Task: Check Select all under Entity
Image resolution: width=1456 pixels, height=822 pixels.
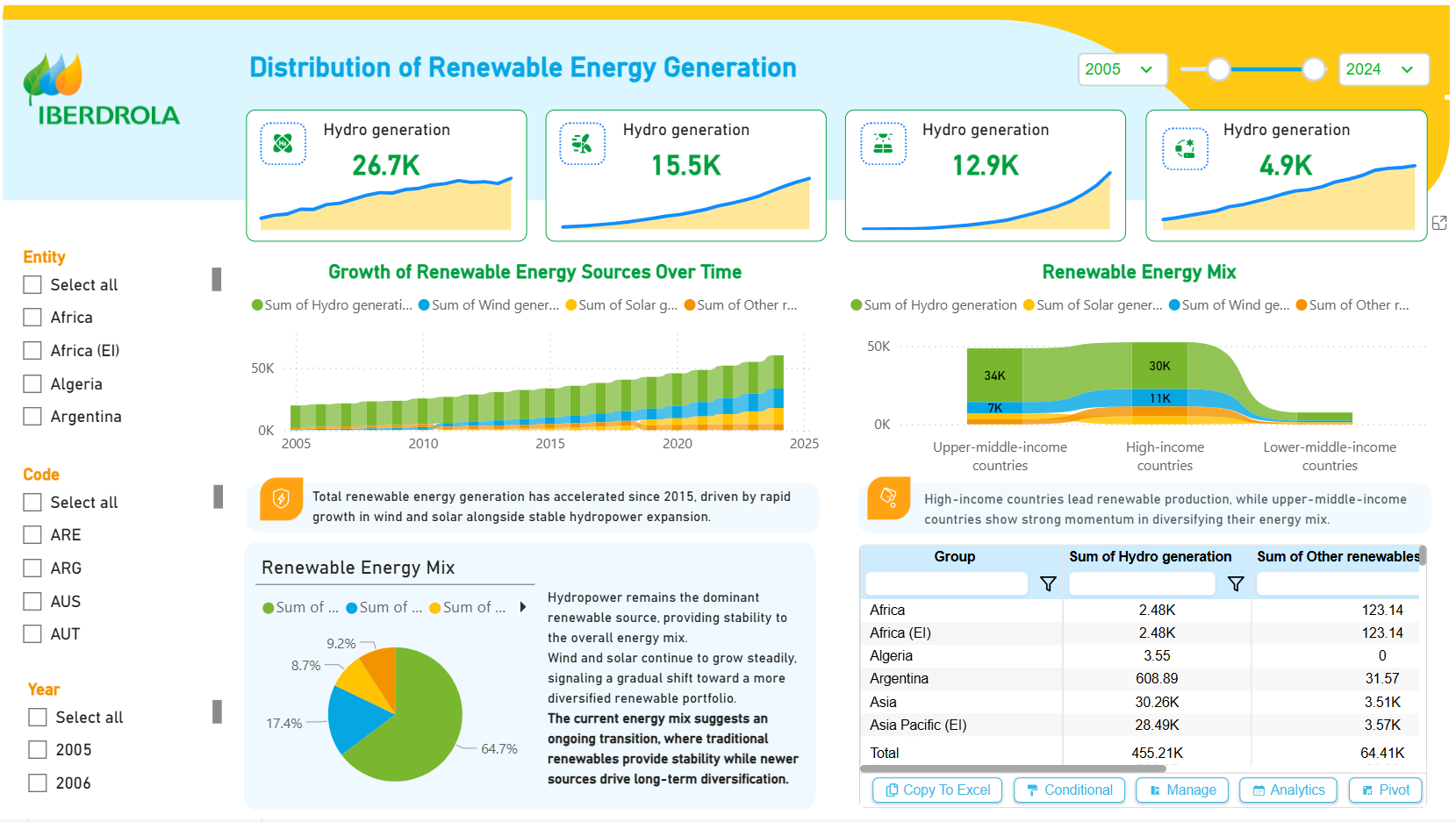Action: click(x=32, y=285)
